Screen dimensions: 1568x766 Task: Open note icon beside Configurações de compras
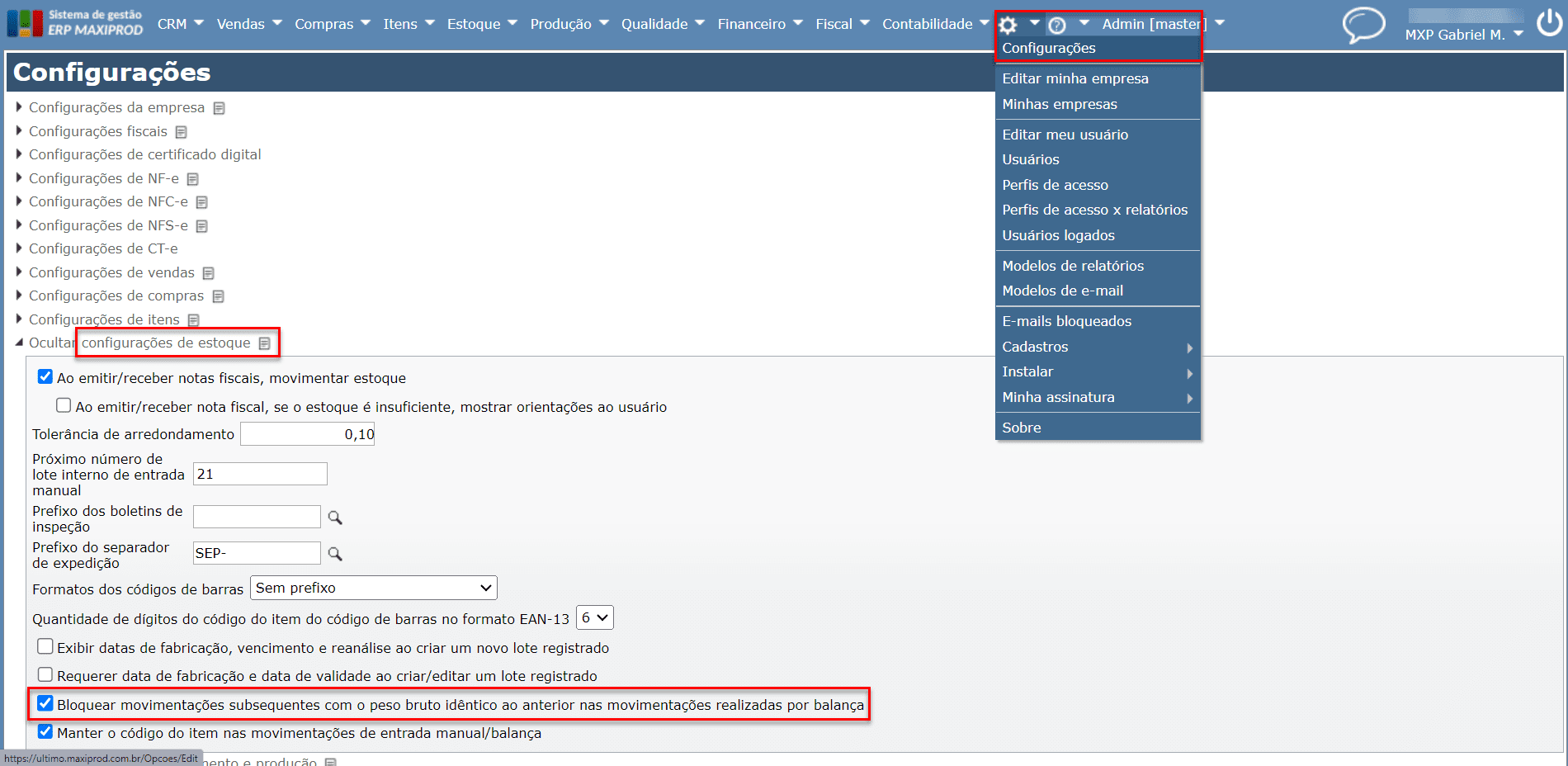point(218,296)
